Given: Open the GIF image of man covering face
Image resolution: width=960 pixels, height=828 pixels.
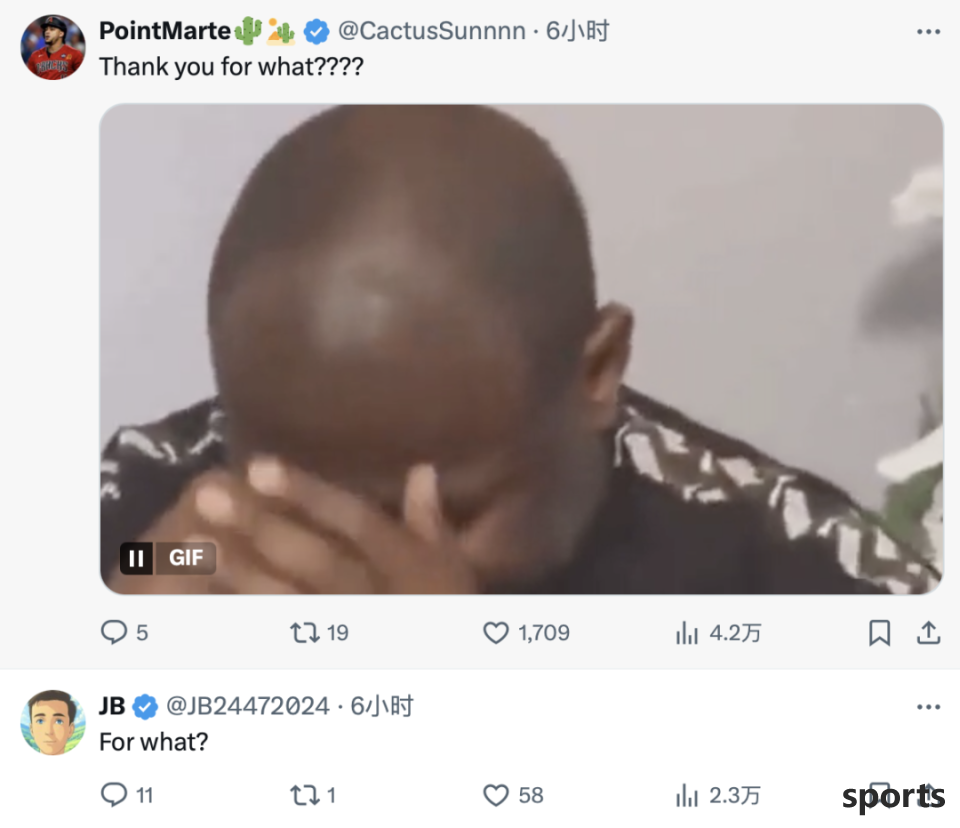Looking at the screenshot, I should (x=521, y=349).
